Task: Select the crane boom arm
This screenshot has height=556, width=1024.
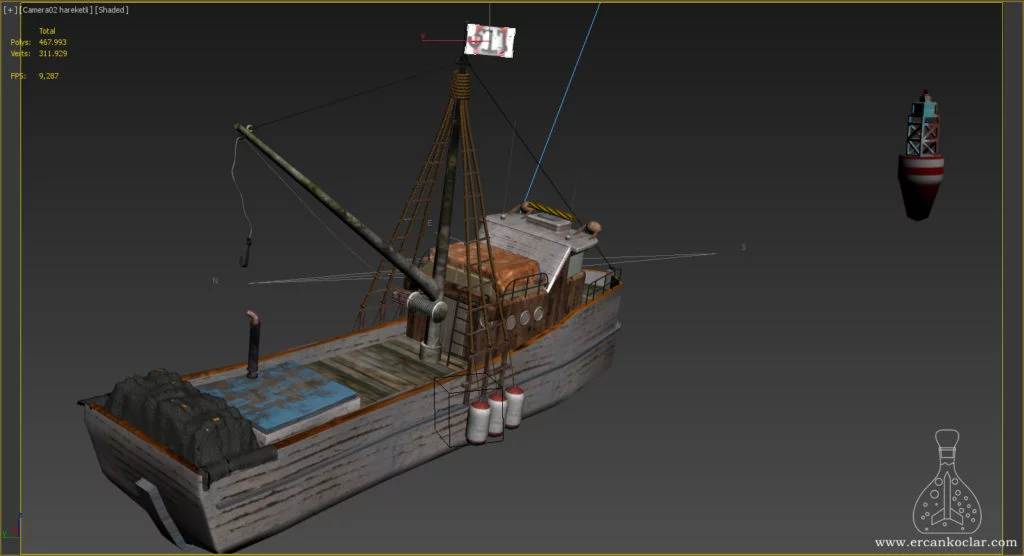Action: (336, 209)
